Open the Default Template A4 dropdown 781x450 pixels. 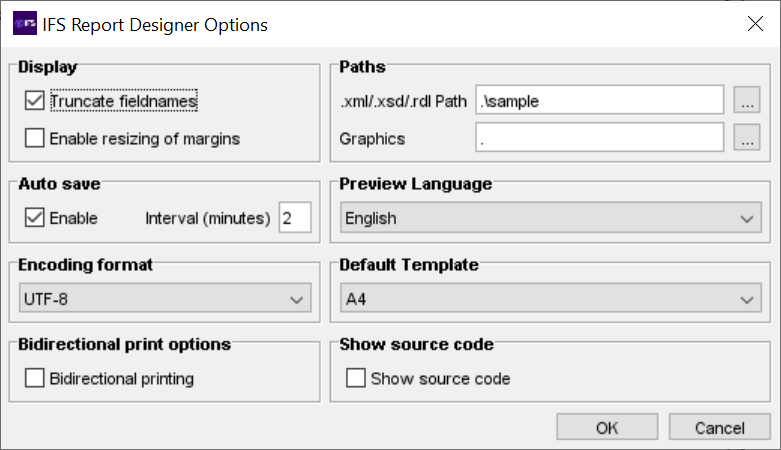pyautogui.click(x=551, y=299)
